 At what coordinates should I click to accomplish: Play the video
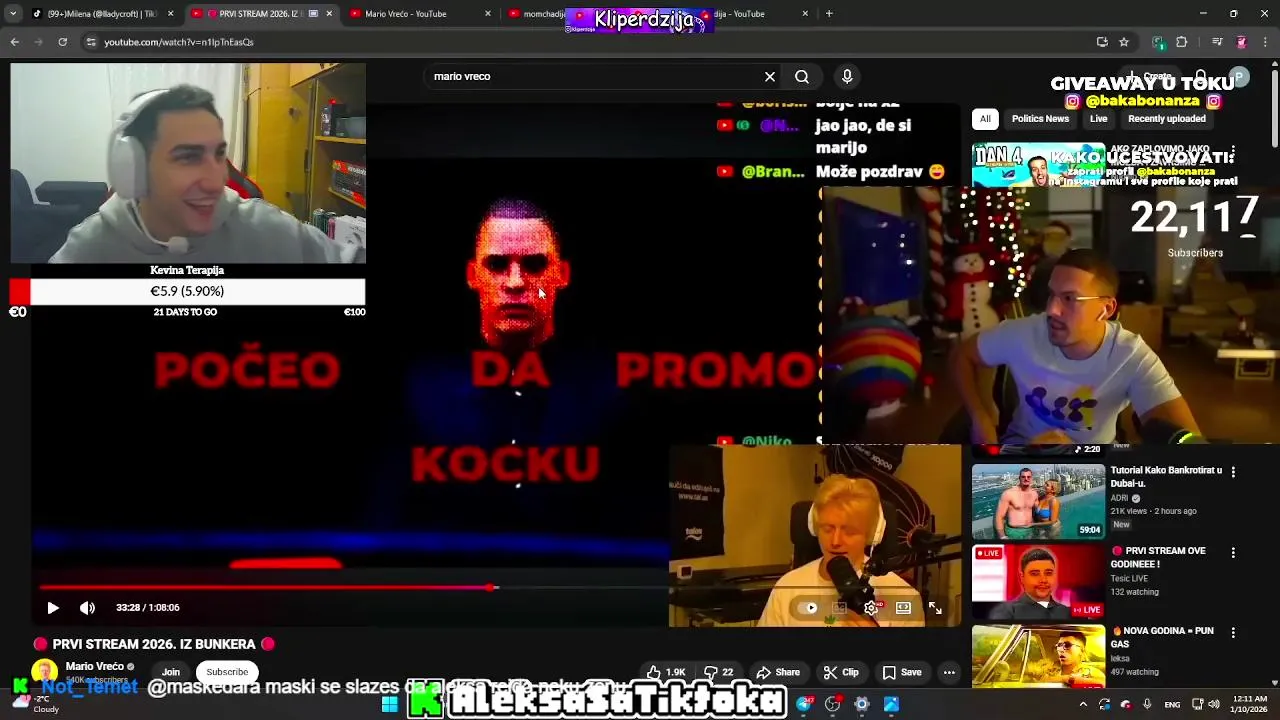coord(53,607)
